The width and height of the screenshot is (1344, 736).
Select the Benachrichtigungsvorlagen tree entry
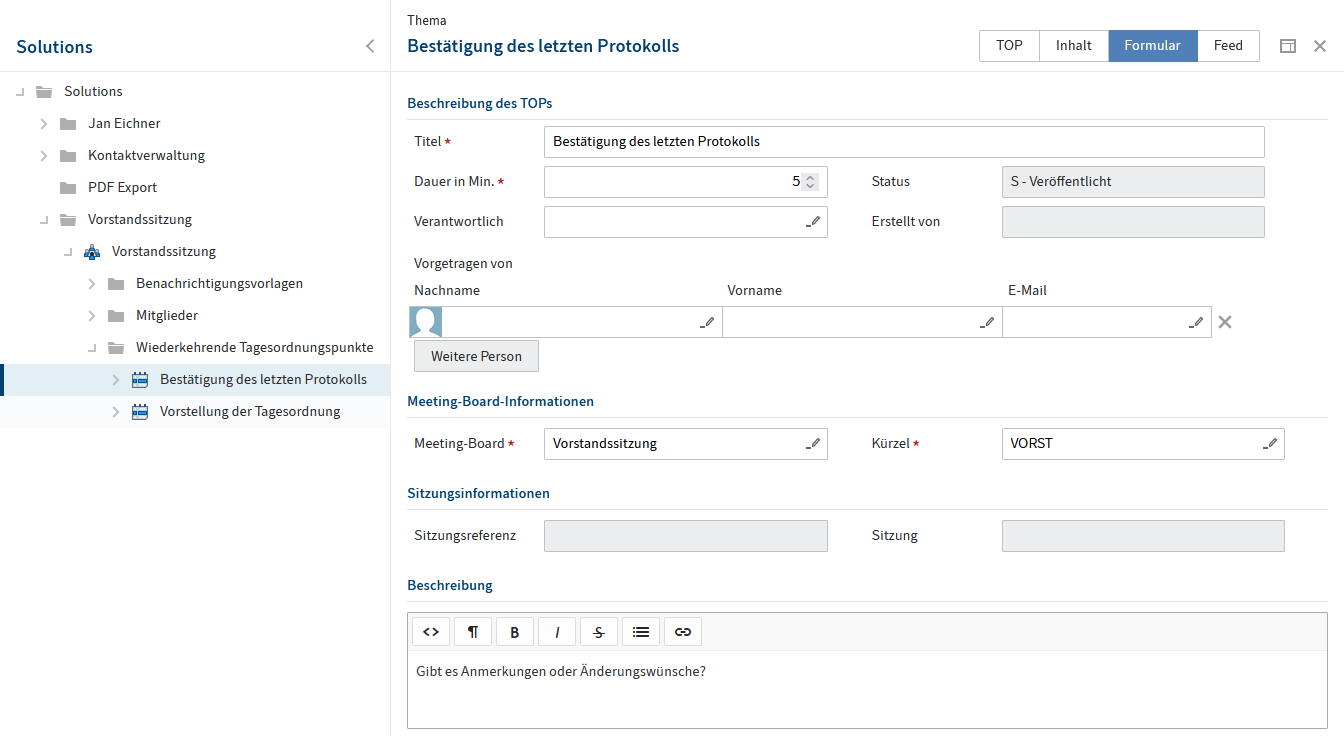(219, 284)
